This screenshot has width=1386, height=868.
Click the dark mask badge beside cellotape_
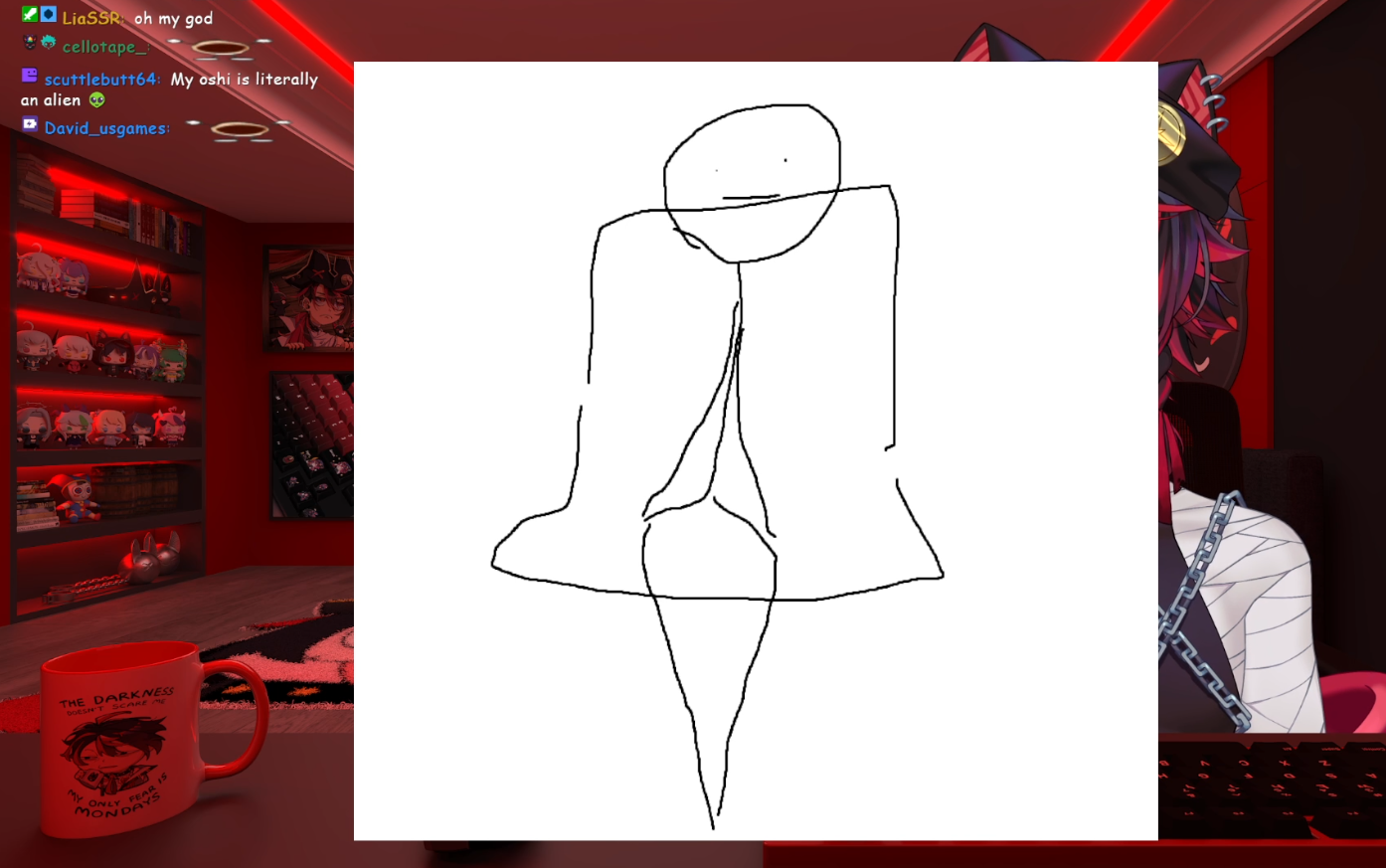[30, 42]
